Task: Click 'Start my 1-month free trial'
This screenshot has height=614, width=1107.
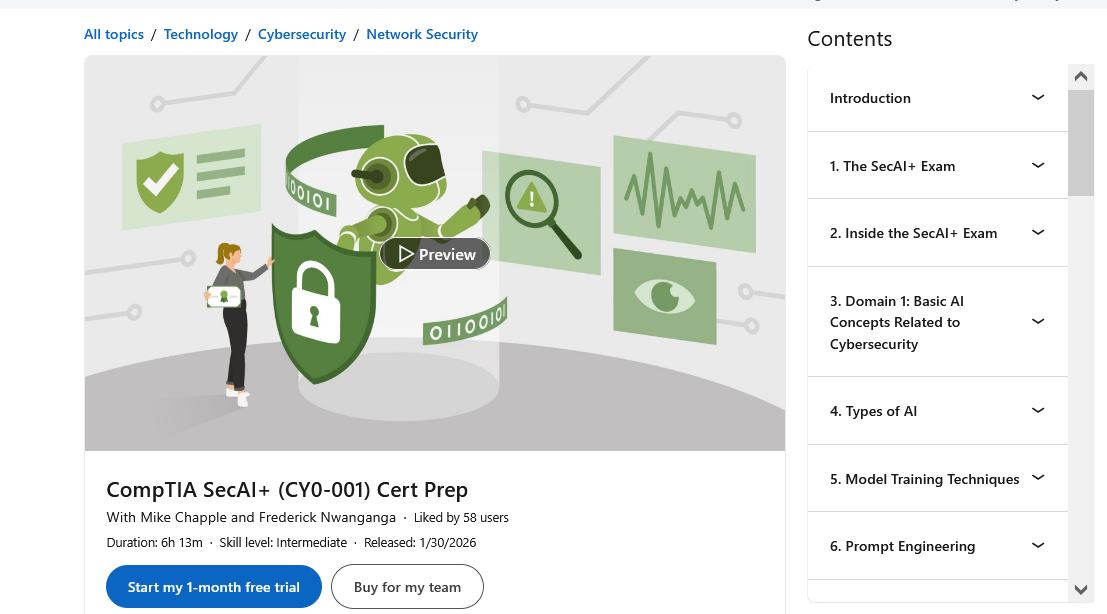Action: [214, 587]
